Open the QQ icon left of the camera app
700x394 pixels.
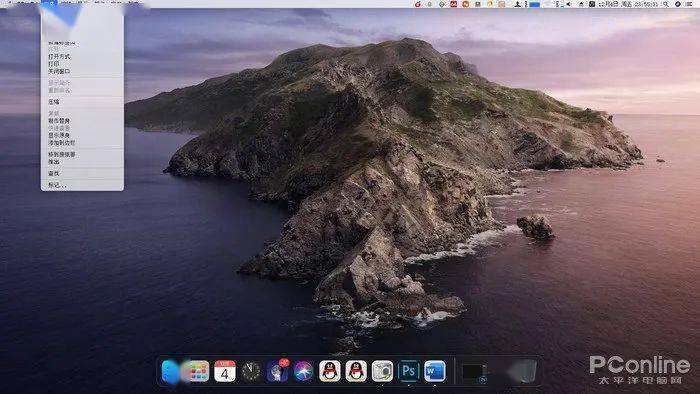click(356, 371)
